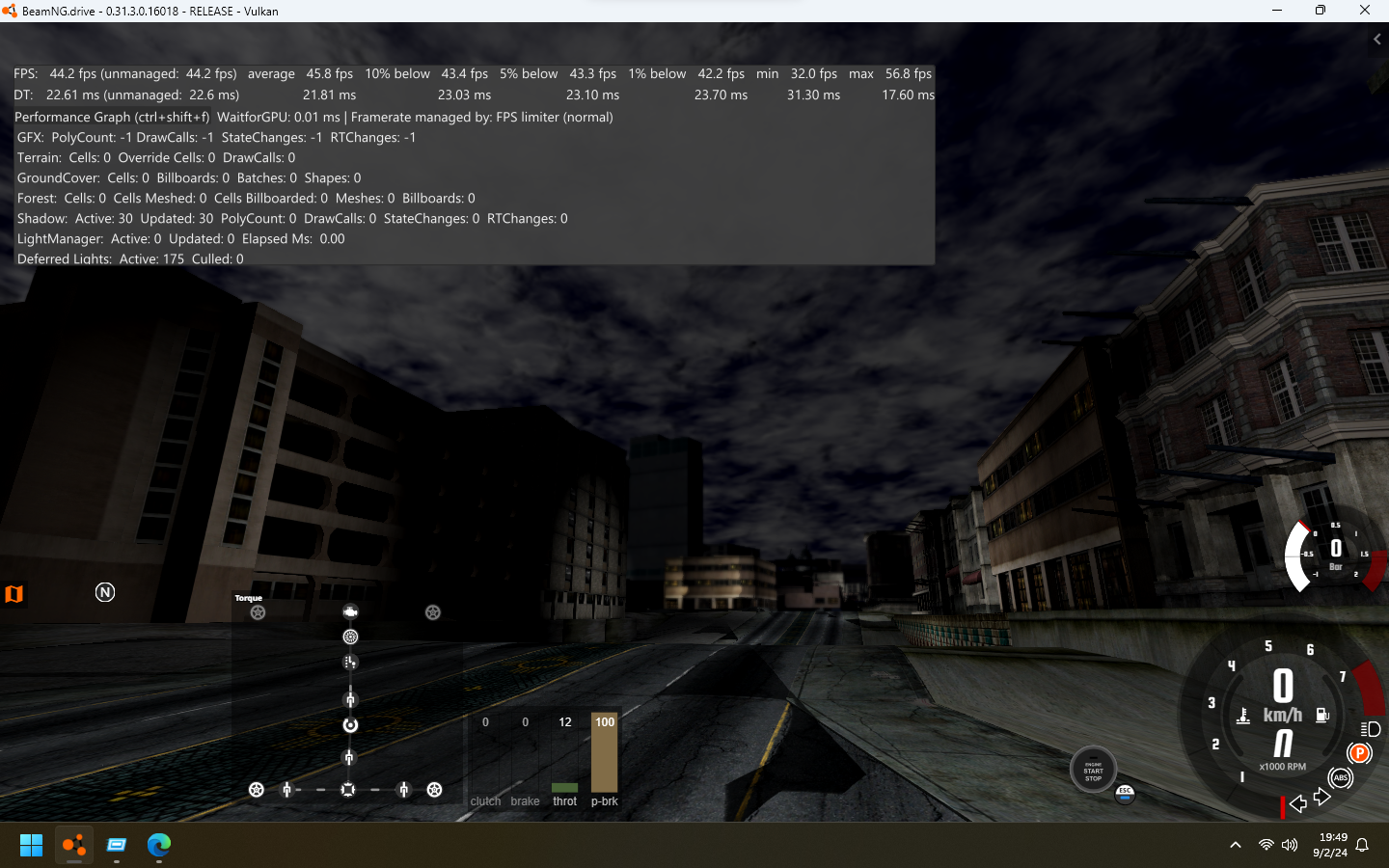Viewport: 1389px width, 868px height.
Task: Click the Performance Graph (ctrl+shift+f) text
Action: coord(112,117)
